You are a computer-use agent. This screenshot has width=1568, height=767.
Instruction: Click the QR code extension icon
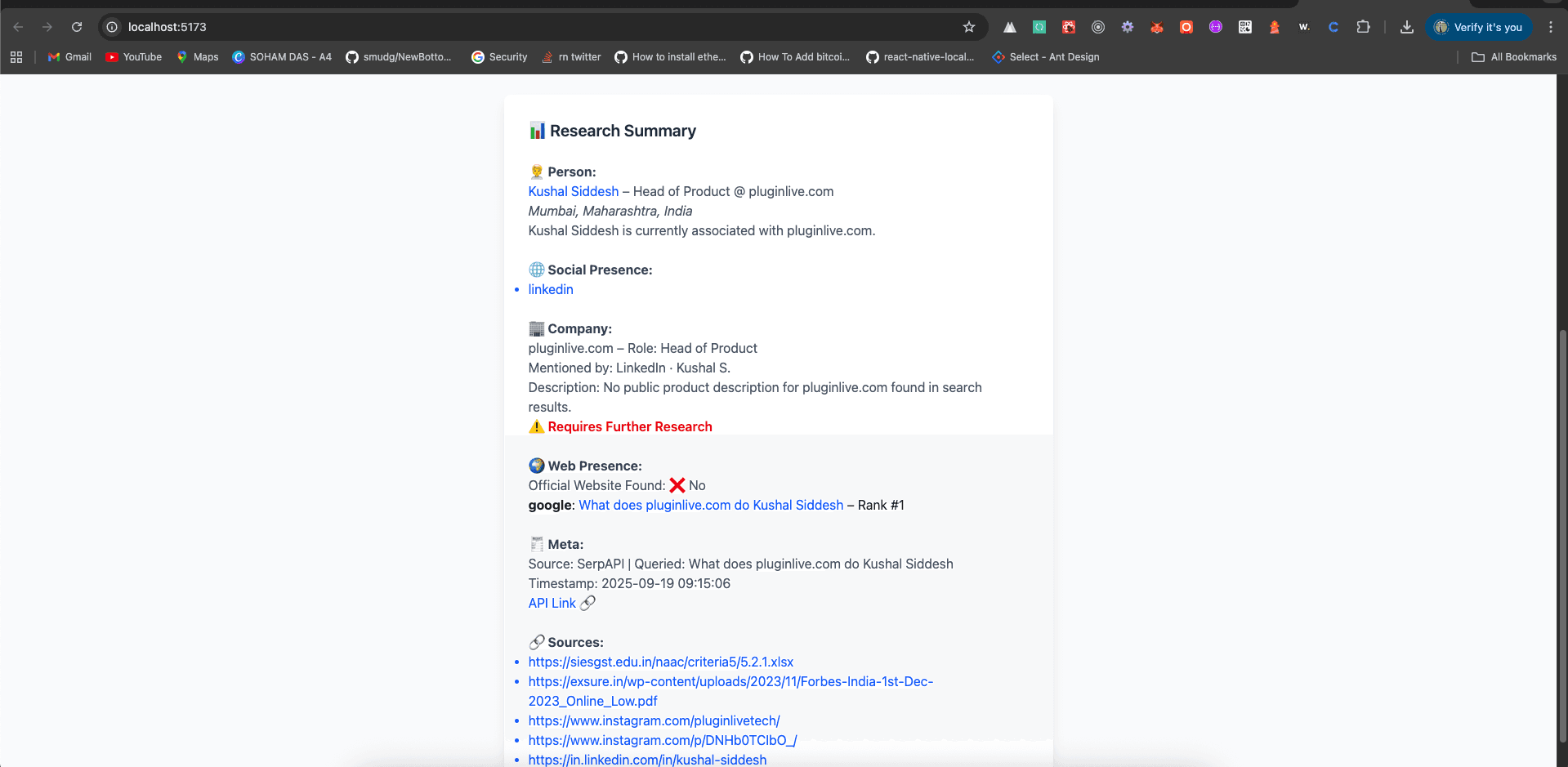click(x=1245, y=27)
